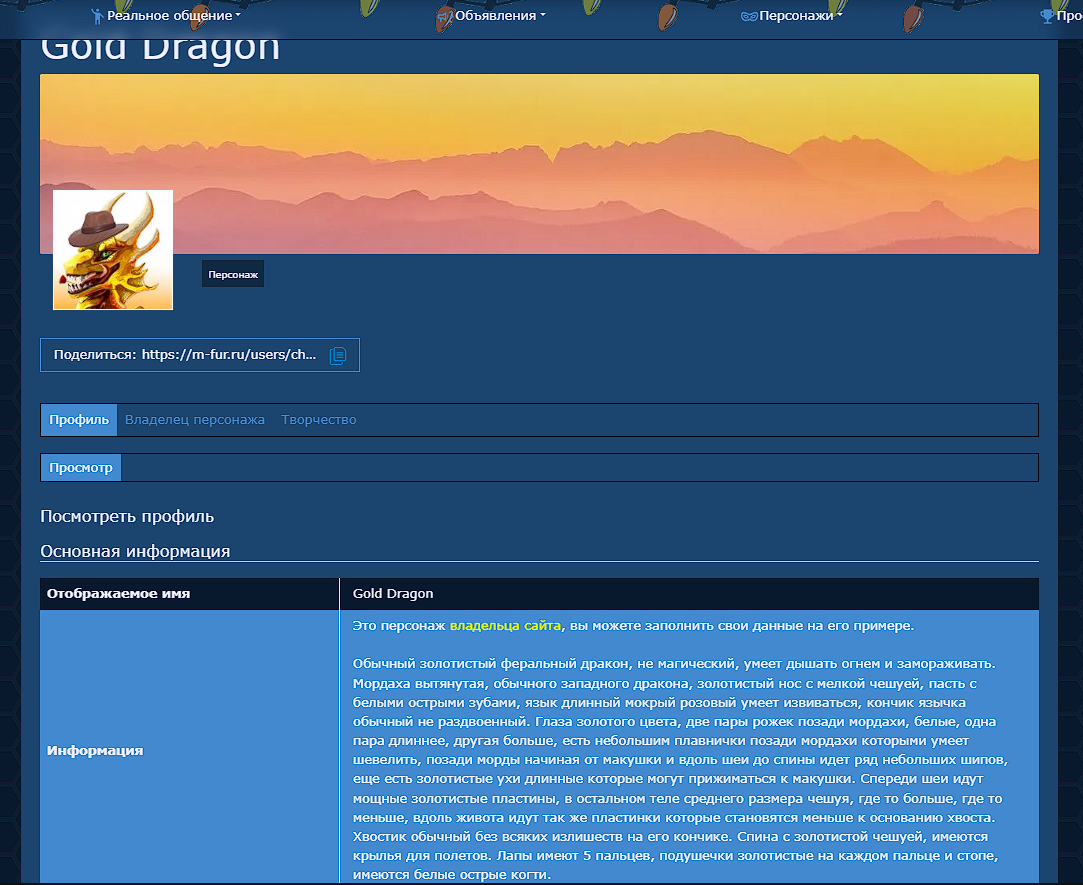Click the mask icon beside Персонажи
Image resolution: width=1083 pixels, height=885 pixels.
click(749, 16)
